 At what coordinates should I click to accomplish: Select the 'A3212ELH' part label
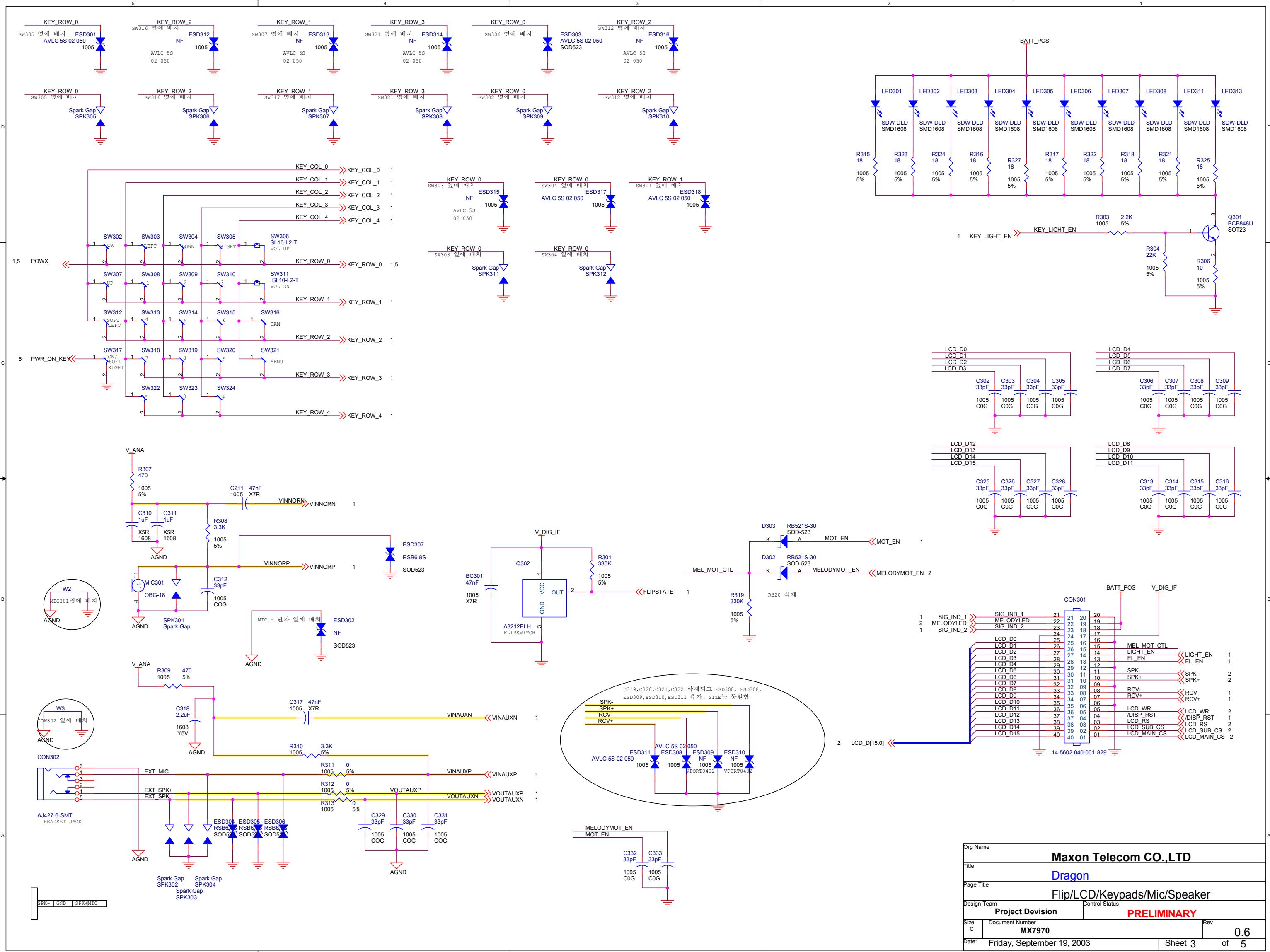pyautogui.click(x=517, y=626)
